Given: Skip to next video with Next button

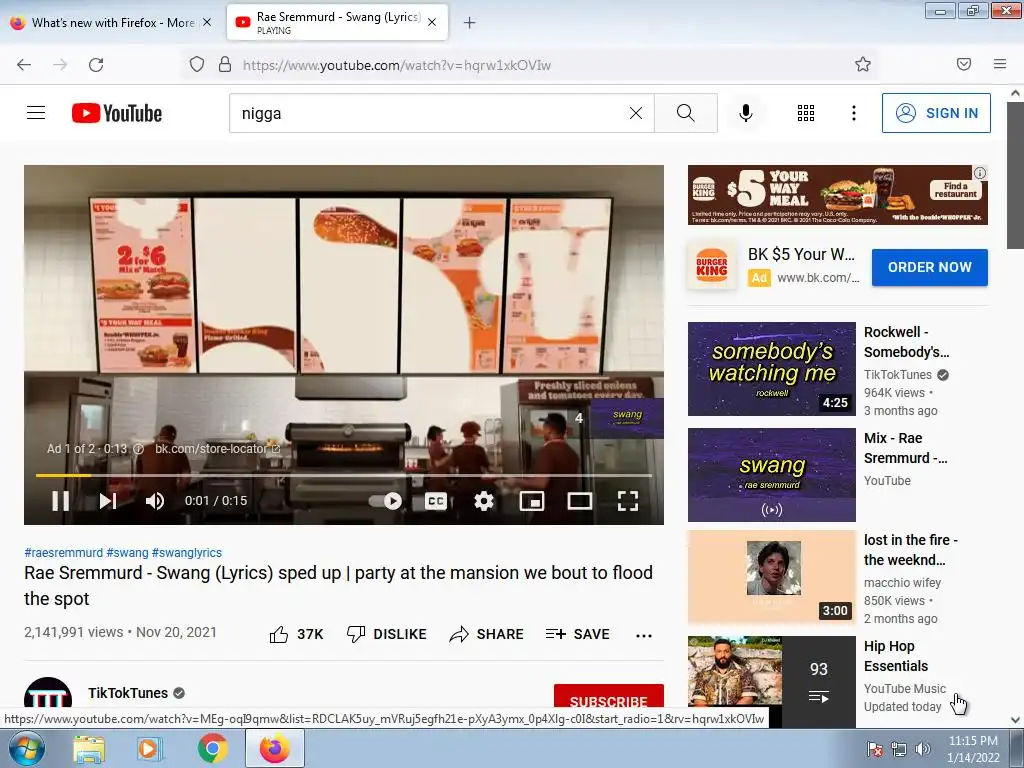Looking at the screenshot, I should tap(108, 501).
